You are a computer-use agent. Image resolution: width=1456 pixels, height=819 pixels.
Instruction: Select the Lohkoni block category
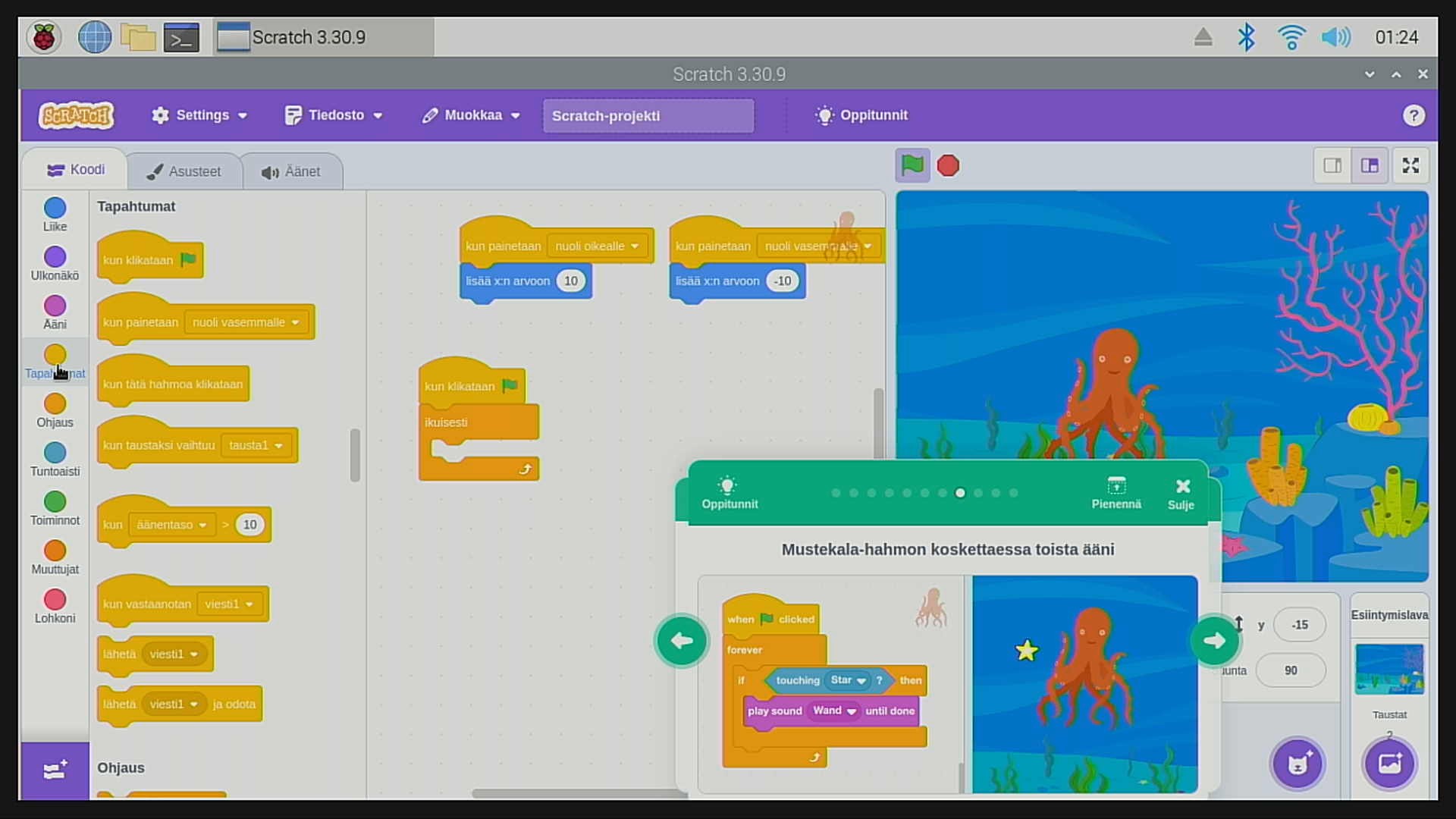(55, 607)
